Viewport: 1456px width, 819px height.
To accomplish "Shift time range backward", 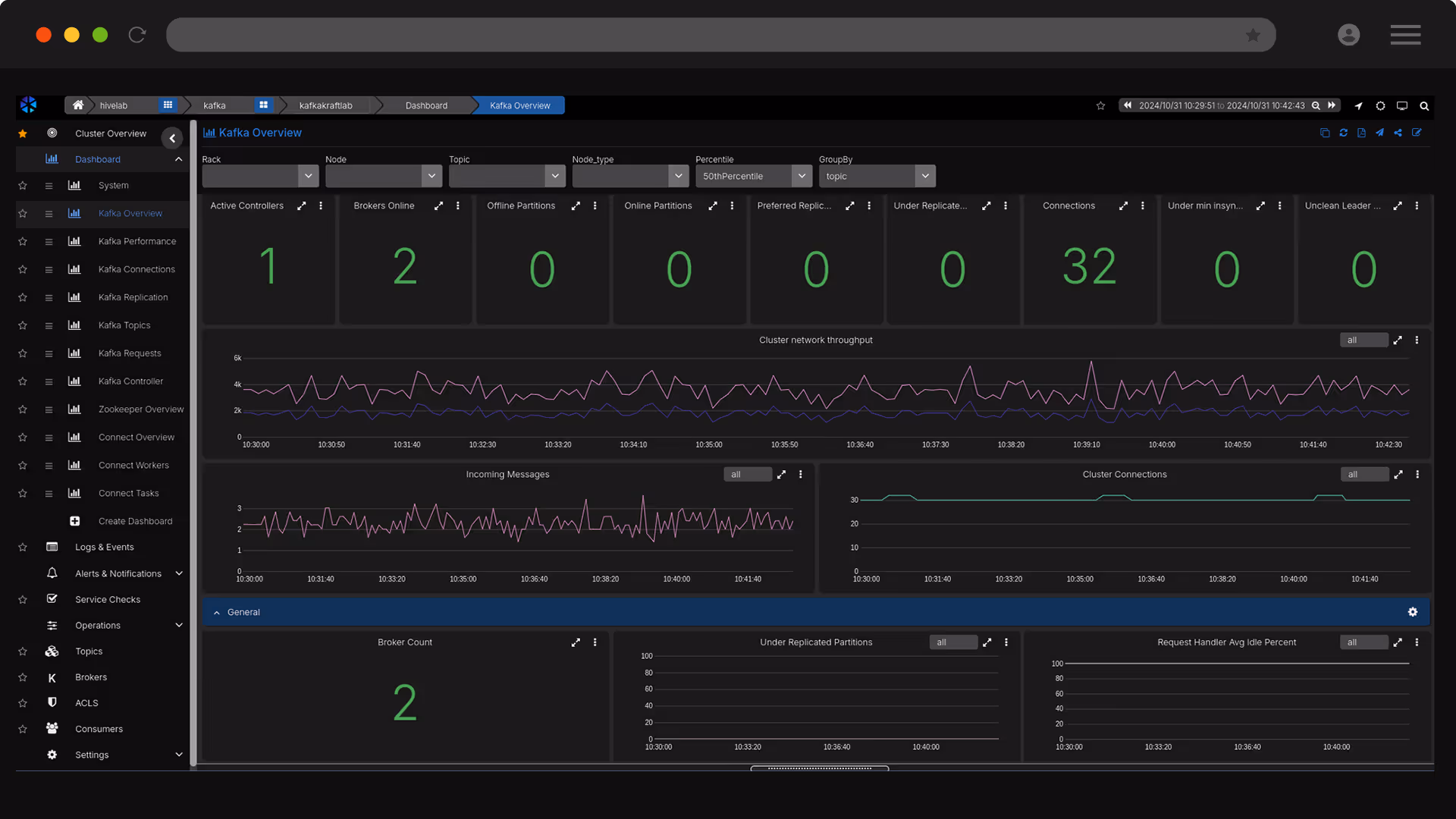I will (x=1128, y=105).
